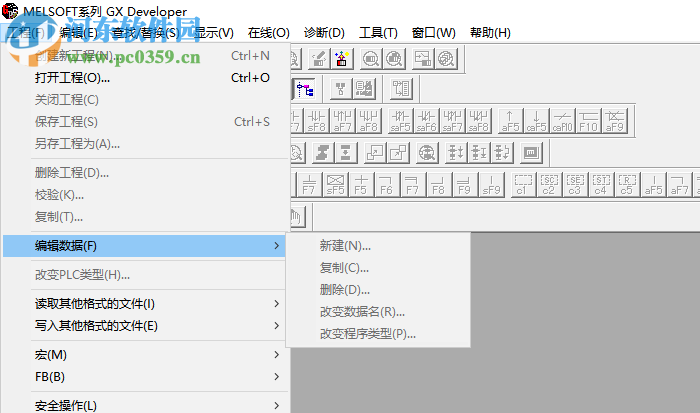The image size is (700, 413).
Task: Click the caF5 down-arrow pulse button
Action: (x=536, y=121)
